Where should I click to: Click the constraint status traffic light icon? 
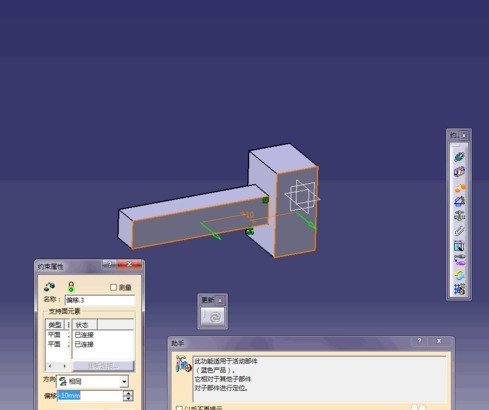[71, 287]
